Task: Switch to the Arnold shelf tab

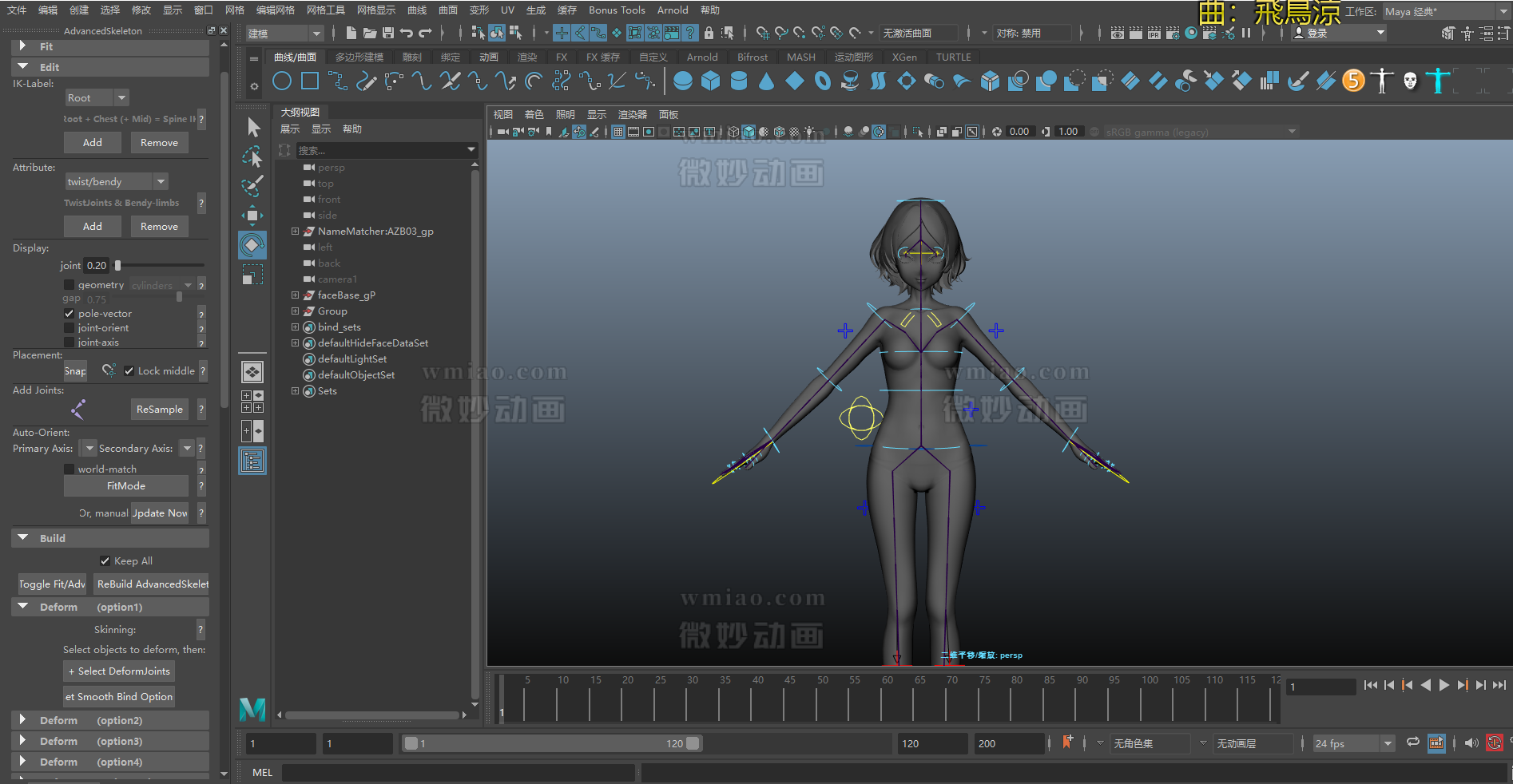Action: click(x=701, y=57)
